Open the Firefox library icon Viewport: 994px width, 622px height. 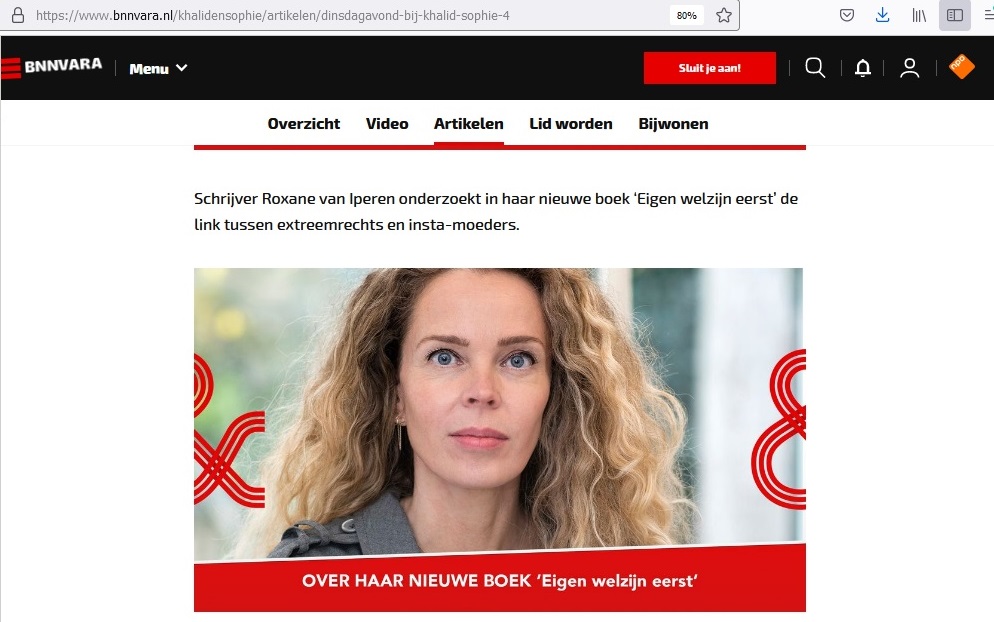coord(919,15)
